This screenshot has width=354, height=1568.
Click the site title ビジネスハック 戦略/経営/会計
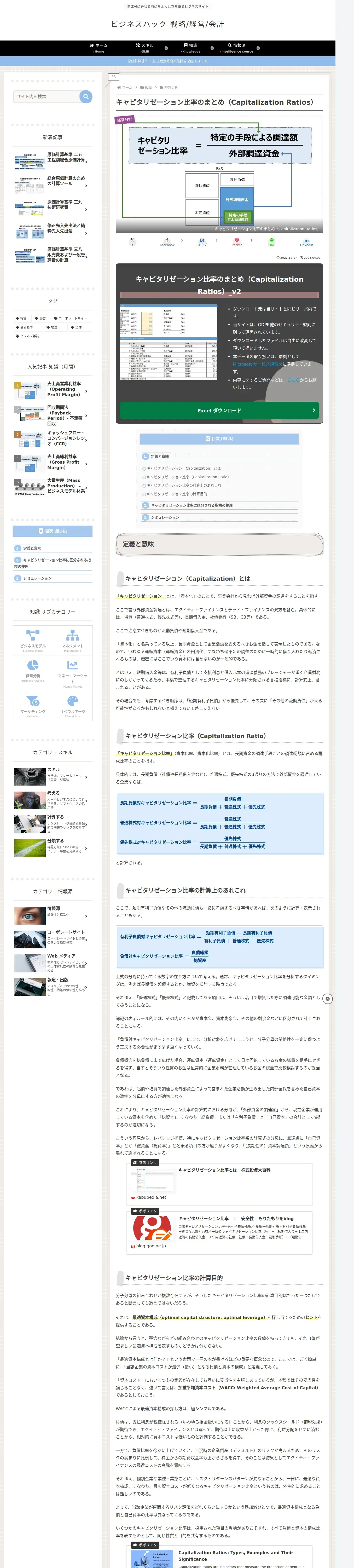coord(167,24)
